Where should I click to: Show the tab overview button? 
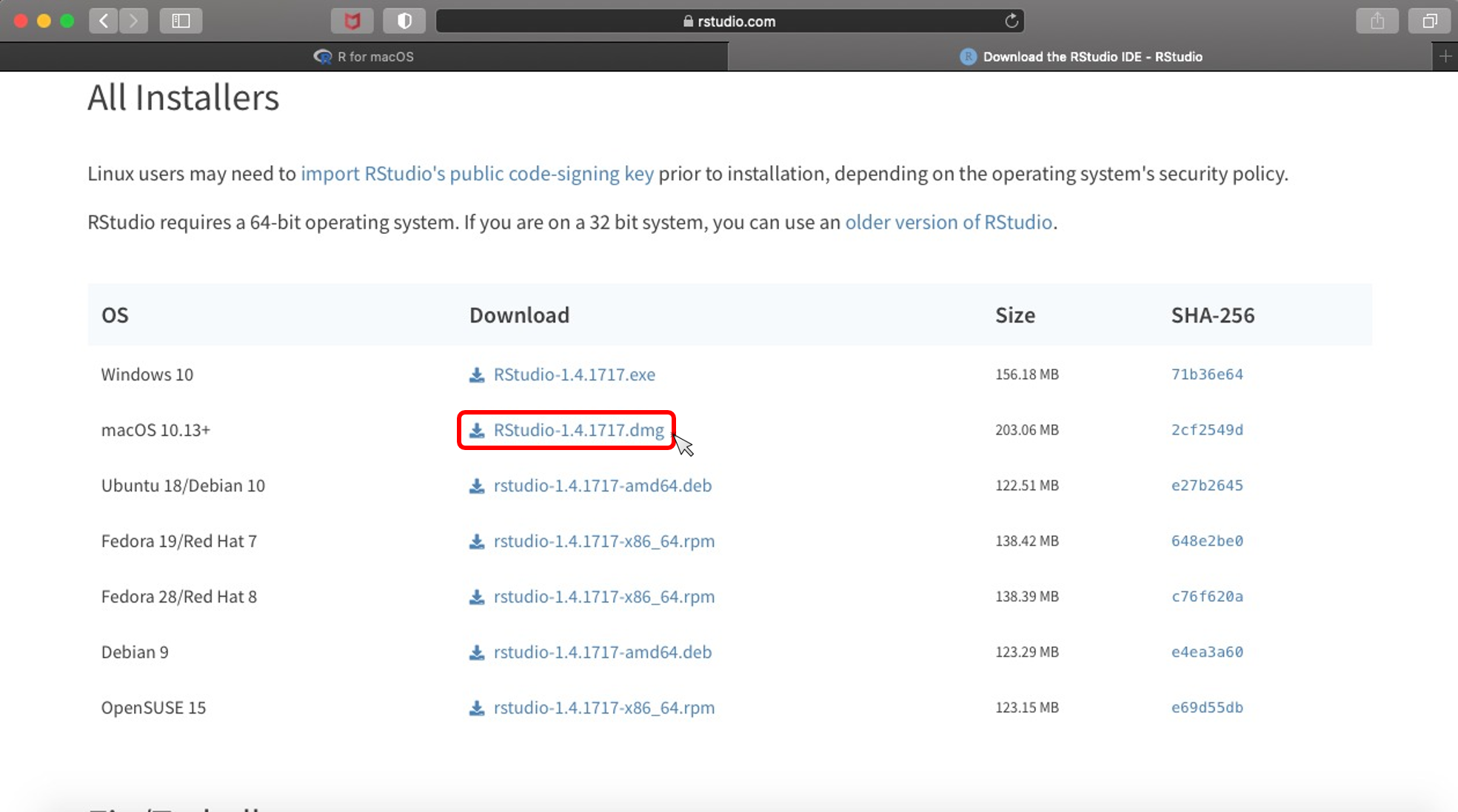1430,21
